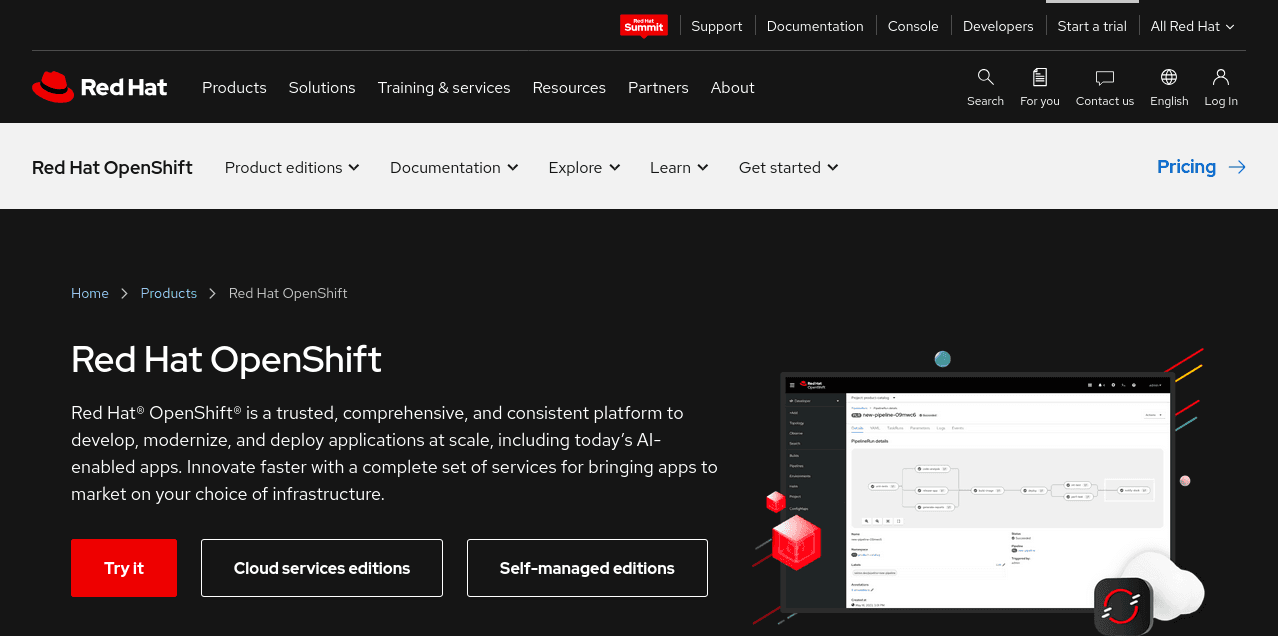Open the Console link
This screenshot has width=1278, height=636.
tap(913, 26)
